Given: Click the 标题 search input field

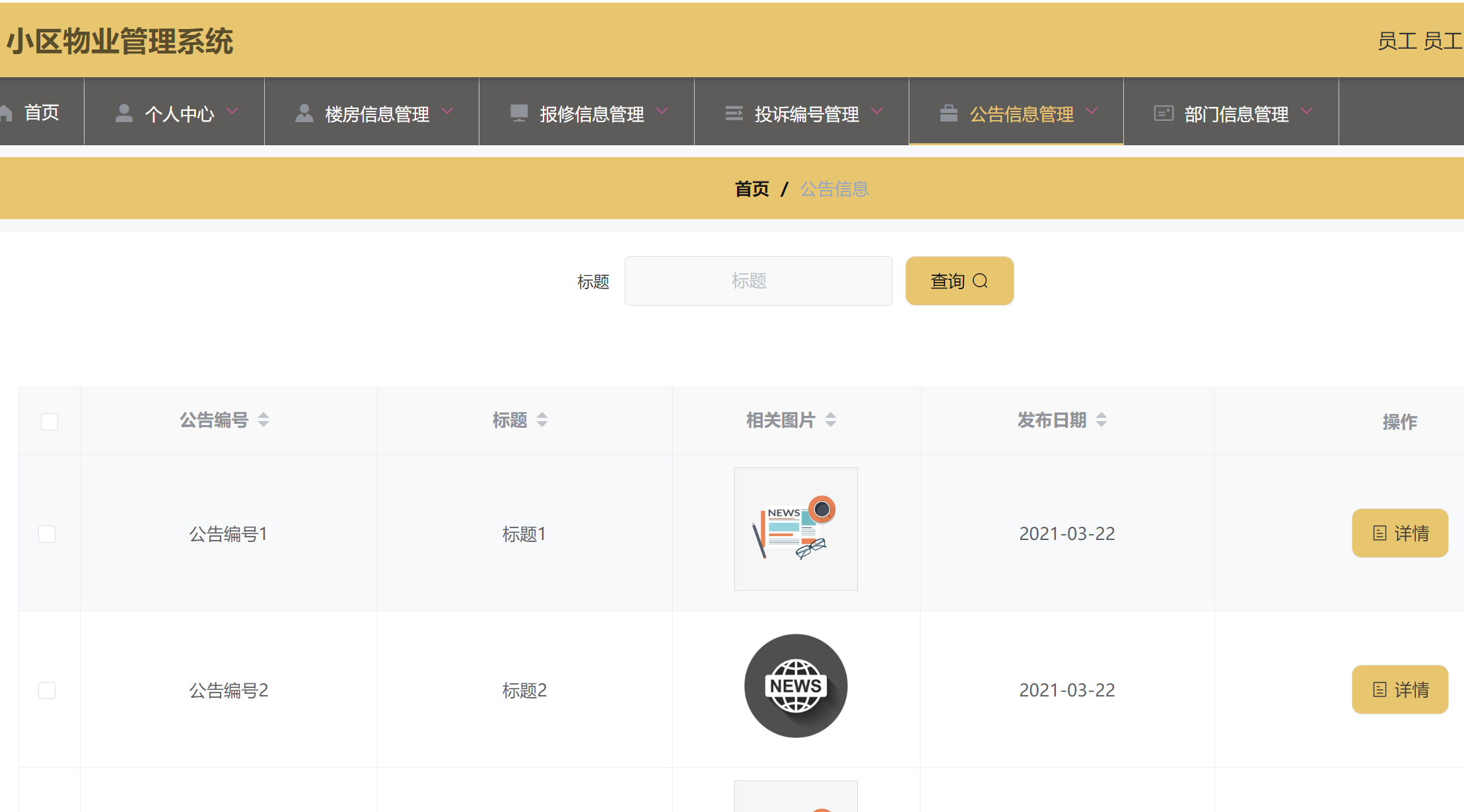Looking at the screenshot, I should point(758,281).
